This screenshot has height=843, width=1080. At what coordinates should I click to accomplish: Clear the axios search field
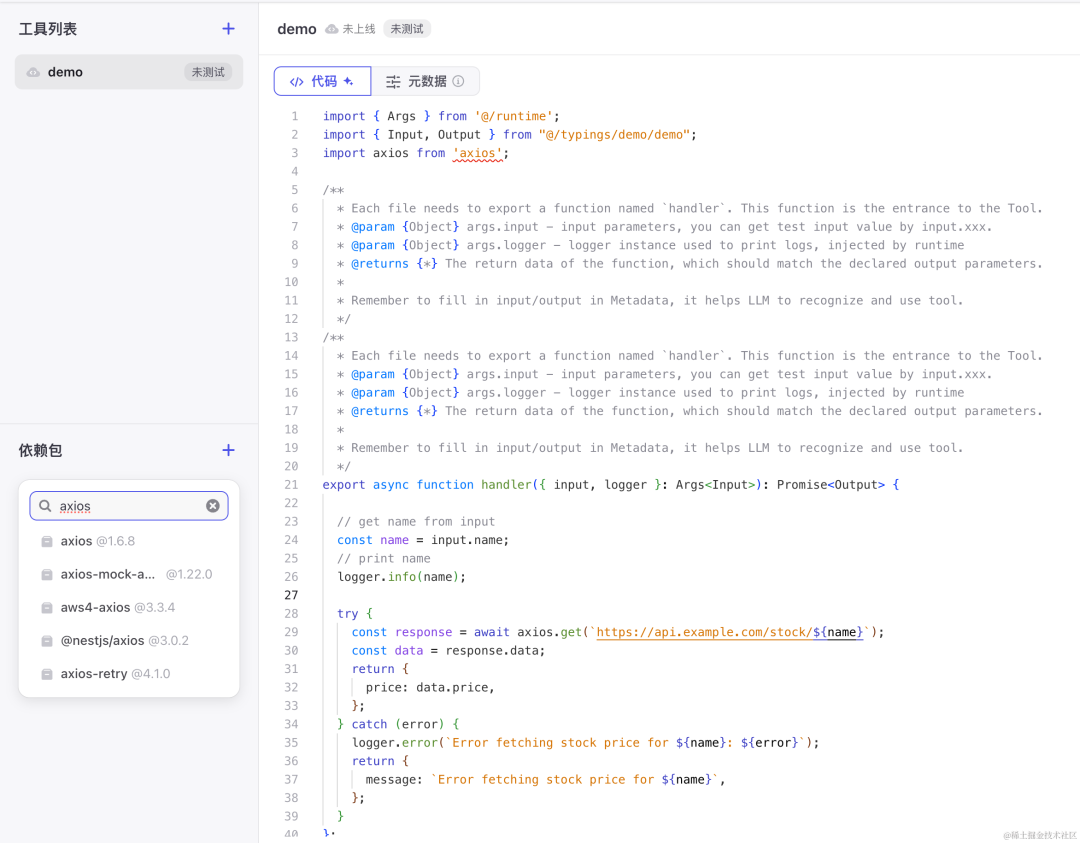(x=213, y=506)
